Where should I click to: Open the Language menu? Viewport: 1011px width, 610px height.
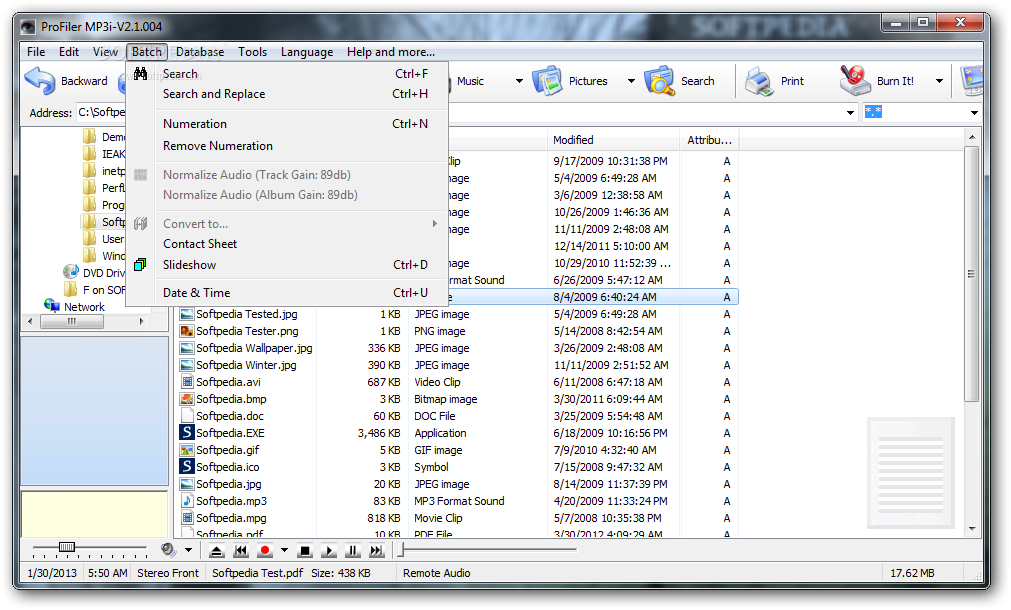pyautogui.click(x=307, y=52)
